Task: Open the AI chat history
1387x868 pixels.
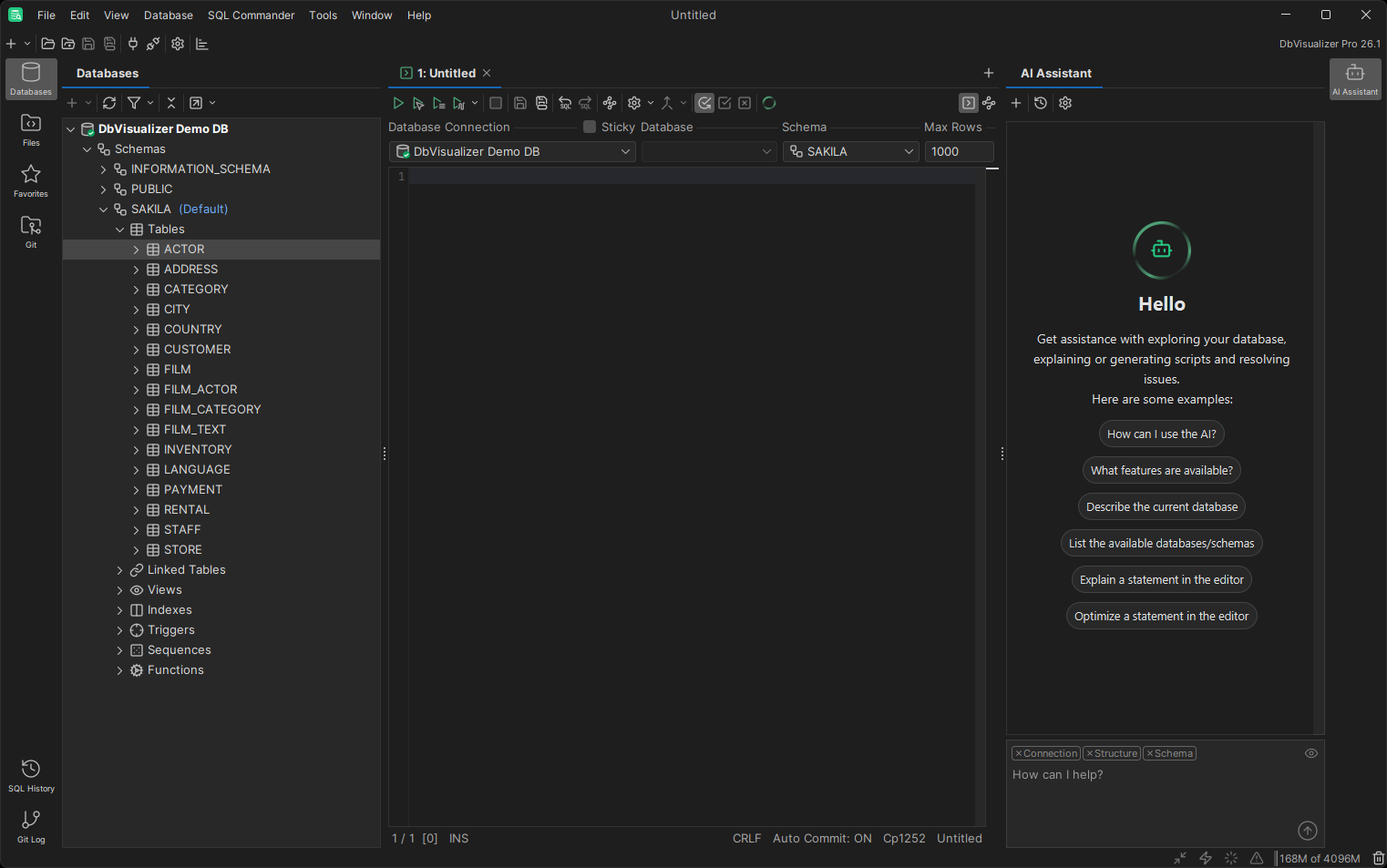Action: pyautogui.click(x=1041, y=103)
